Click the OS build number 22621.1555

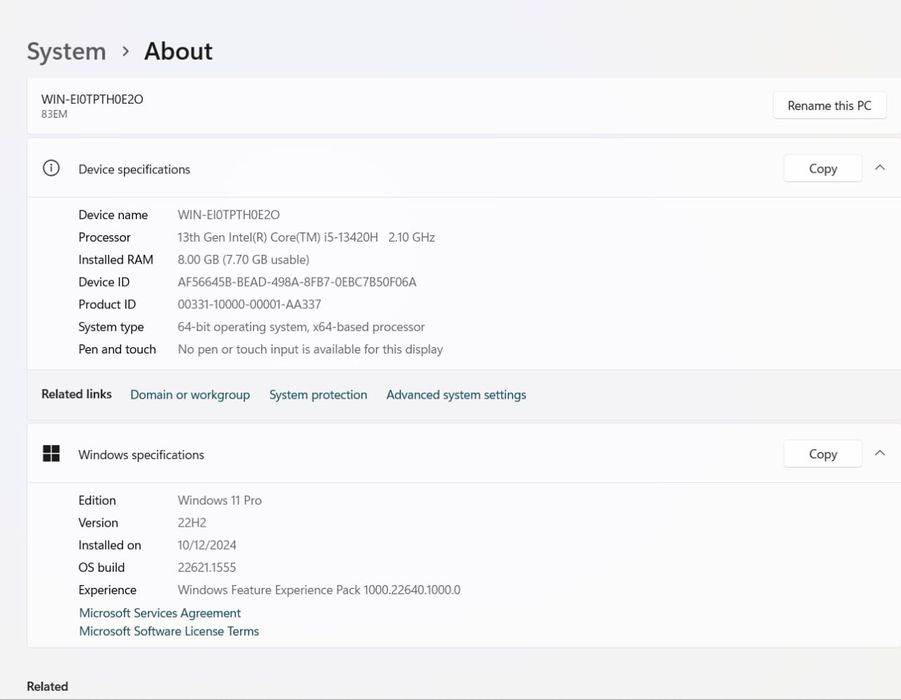tap(207, 567)
